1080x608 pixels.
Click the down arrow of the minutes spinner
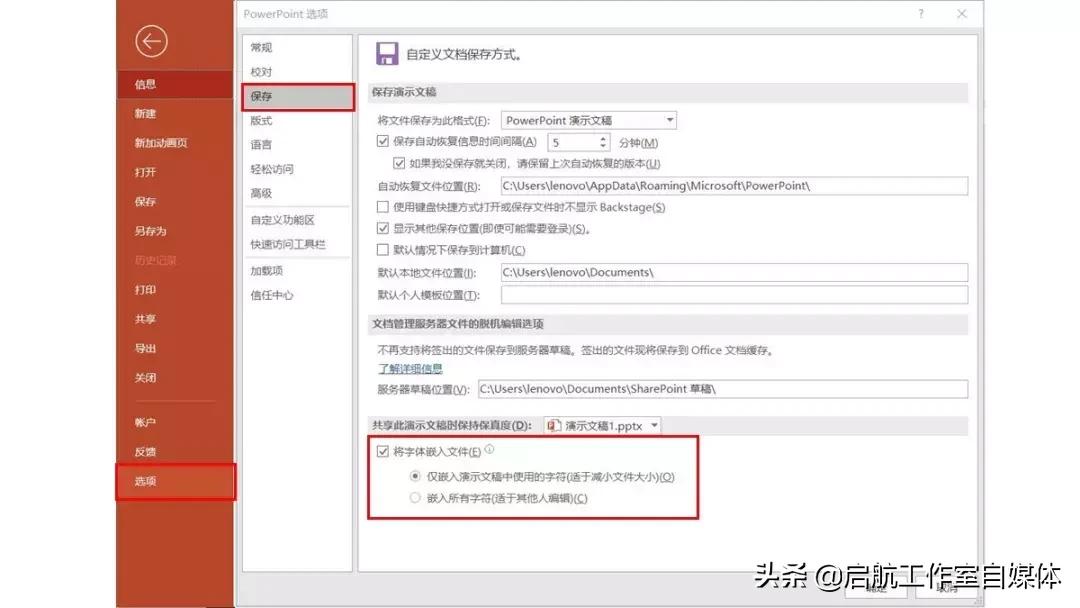[604, 147]
